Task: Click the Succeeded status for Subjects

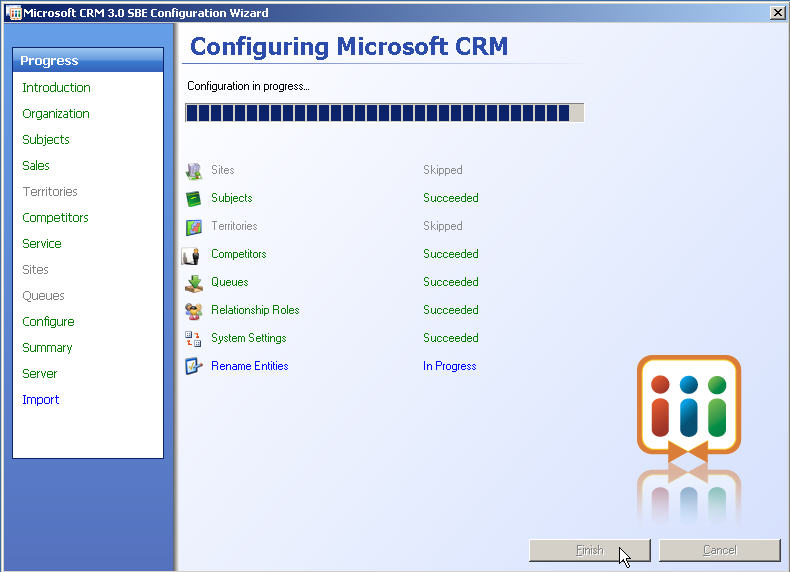Action: [451, 198]
